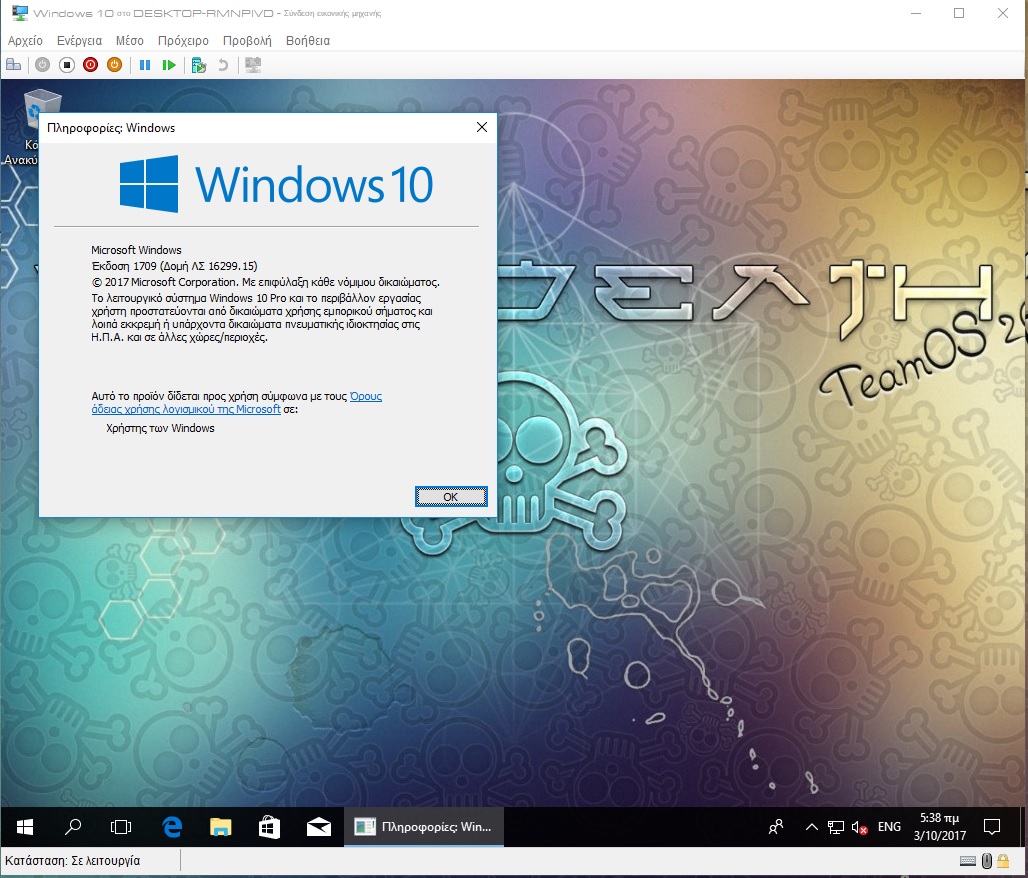Open File Explorer from the taskbar

pyautogui.click(x=221, y=828)
